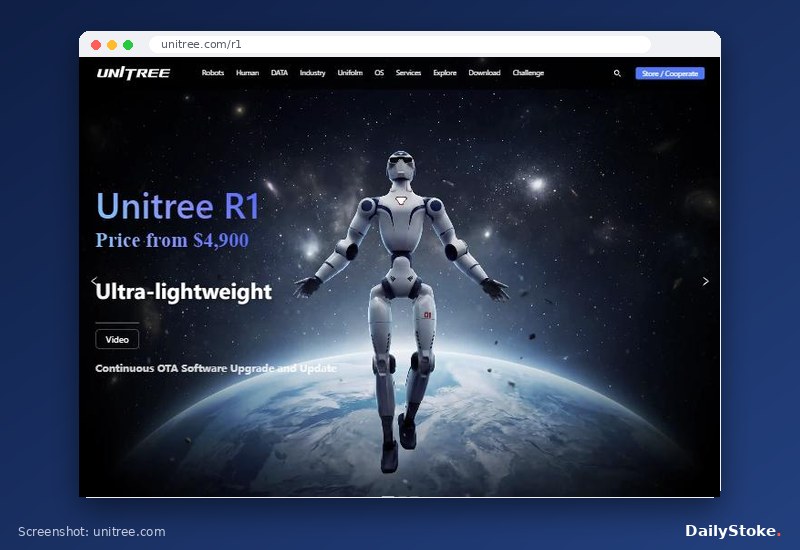
Task: Click the red close window button
Action: tap(95, 45)
